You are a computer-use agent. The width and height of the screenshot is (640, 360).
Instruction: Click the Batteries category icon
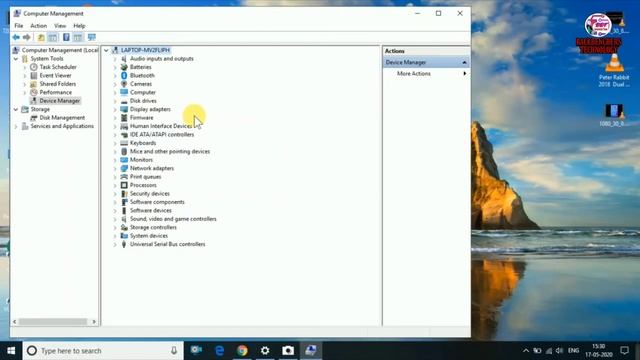pos(124,67)
